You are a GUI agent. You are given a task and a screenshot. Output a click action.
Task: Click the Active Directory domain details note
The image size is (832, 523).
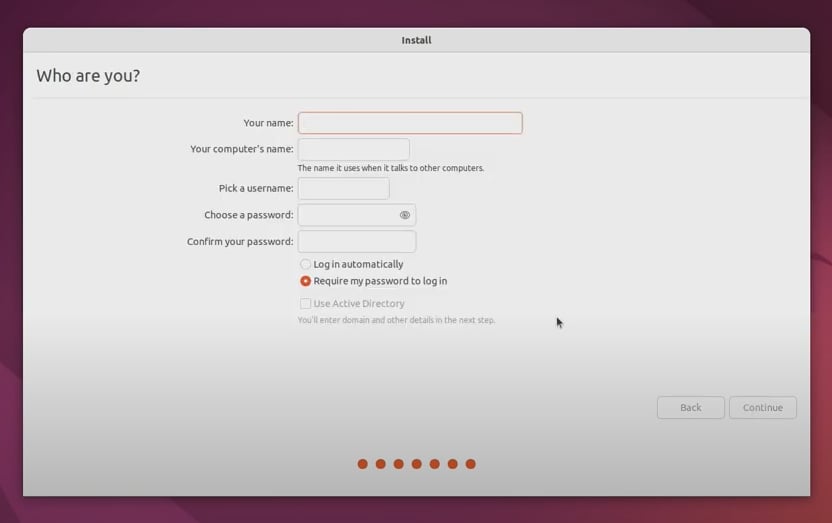coord(396,321)
